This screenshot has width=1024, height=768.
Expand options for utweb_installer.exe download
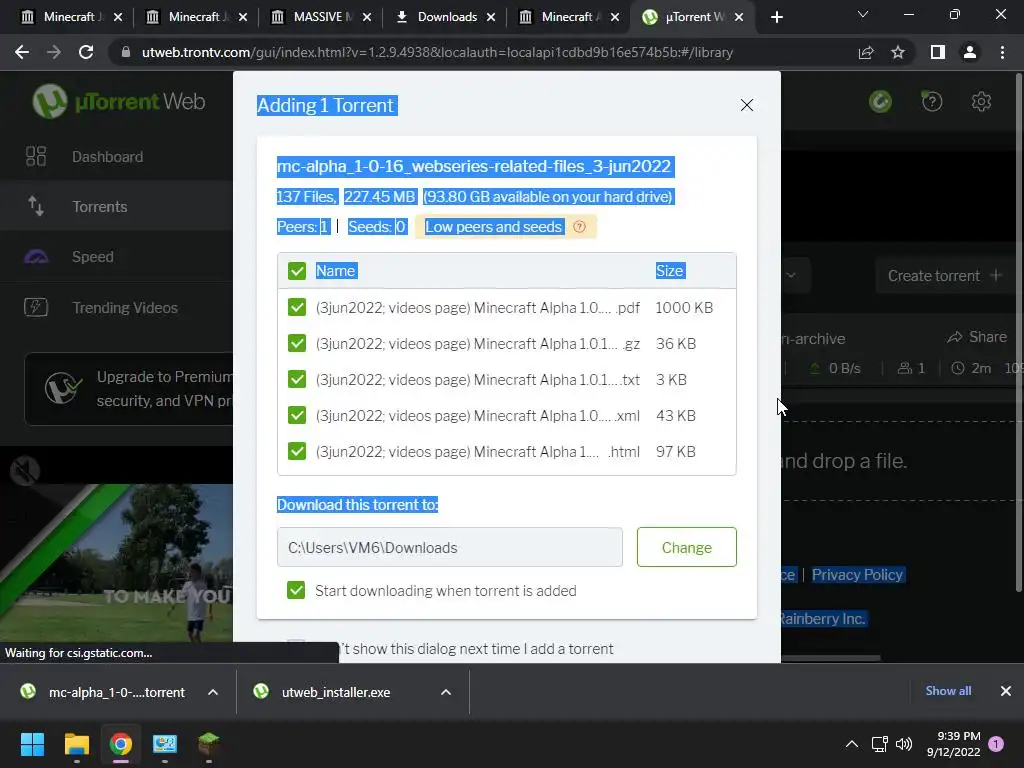coord(446,692)
